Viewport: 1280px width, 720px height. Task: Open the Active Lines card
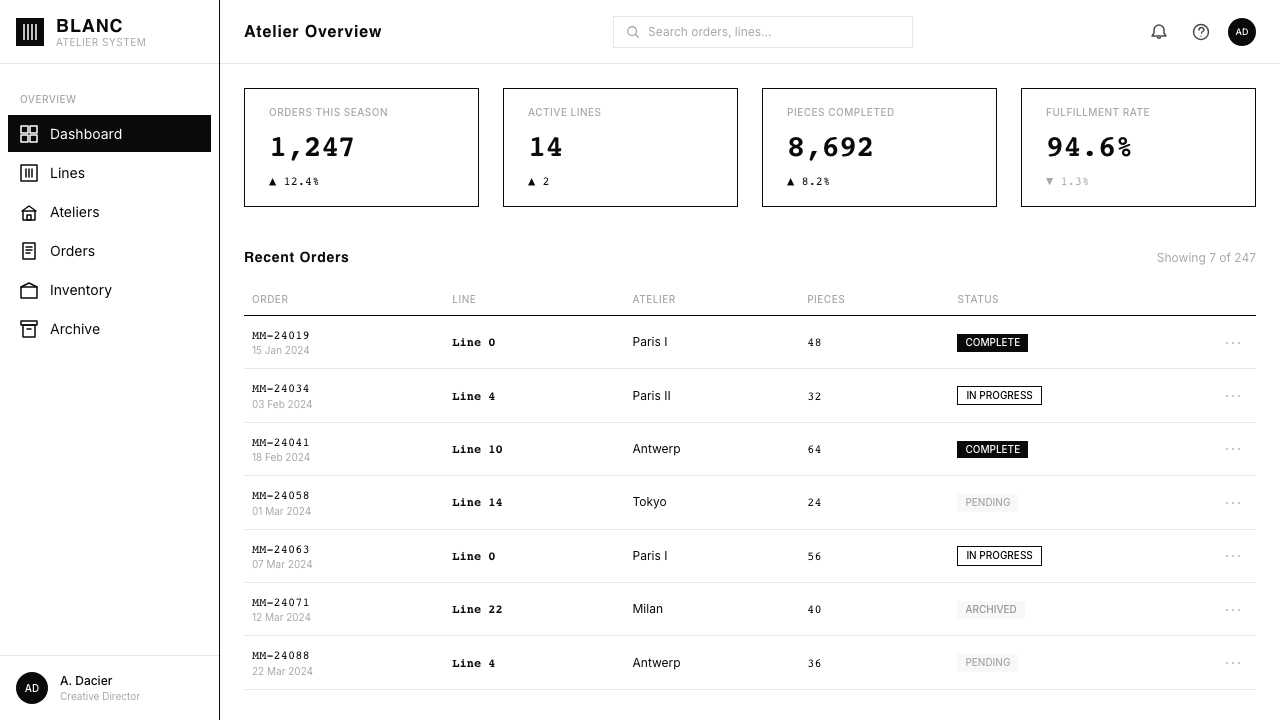[x=620, y=148]
